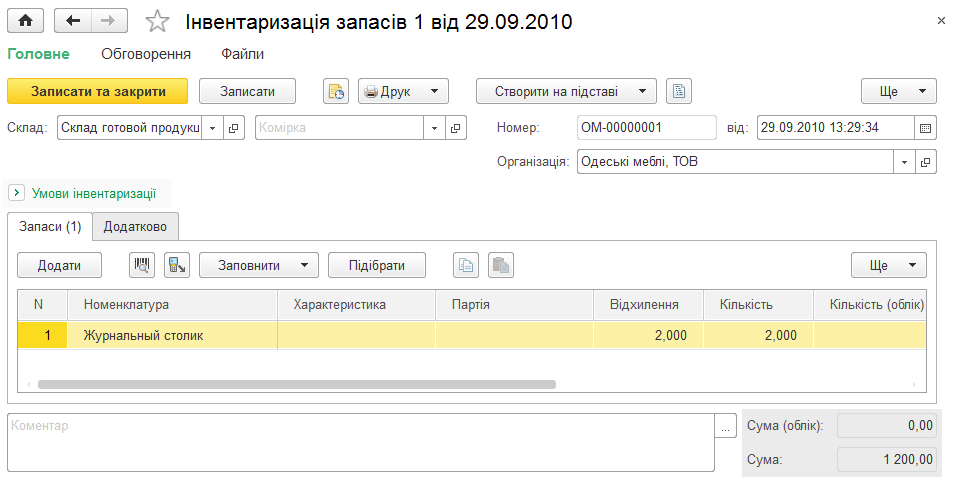Open comment editor ellipsis button

click(725, 427)
